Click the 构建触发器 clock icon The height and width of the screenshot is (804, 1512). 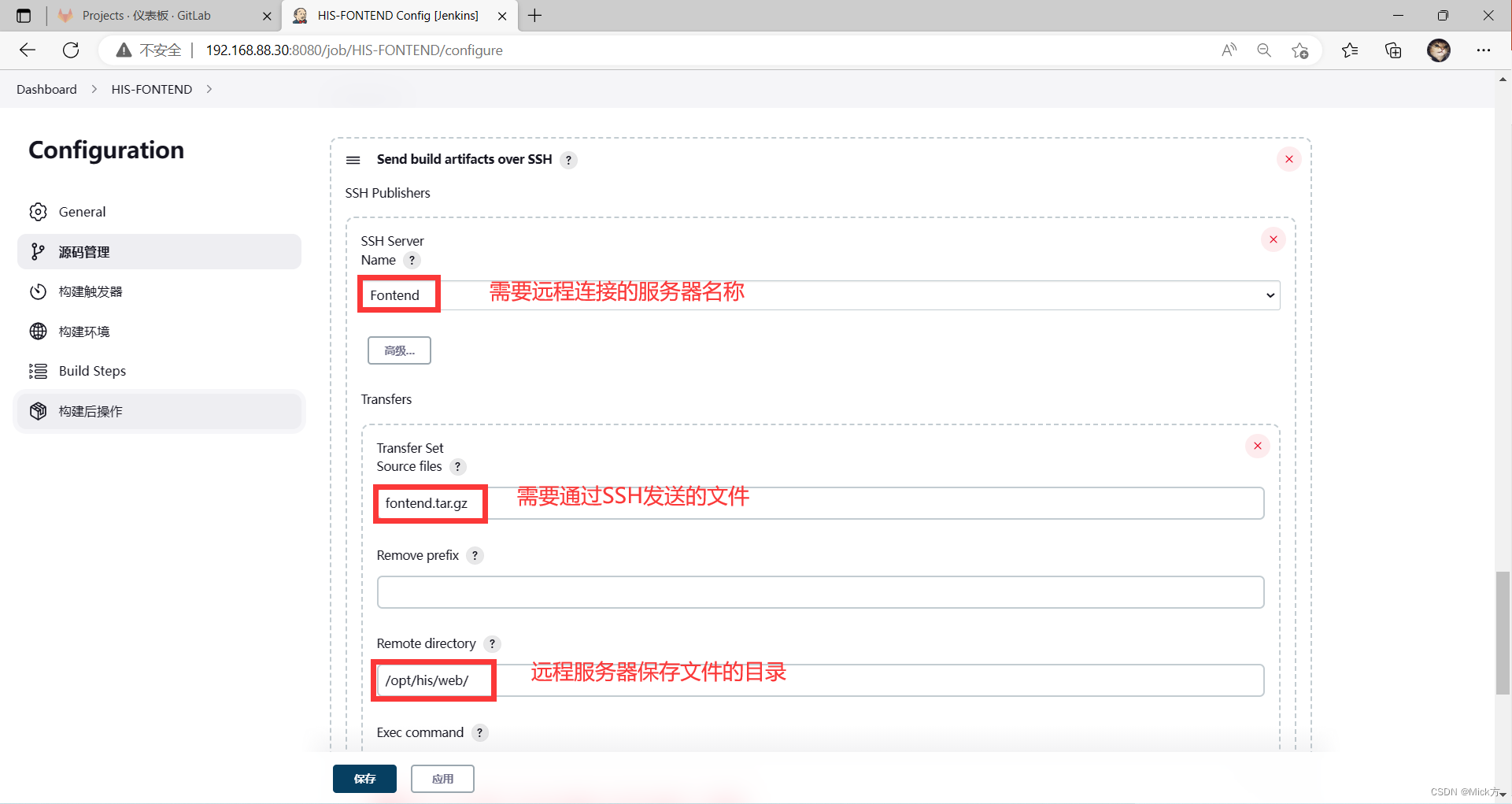(x=39, y=291)
